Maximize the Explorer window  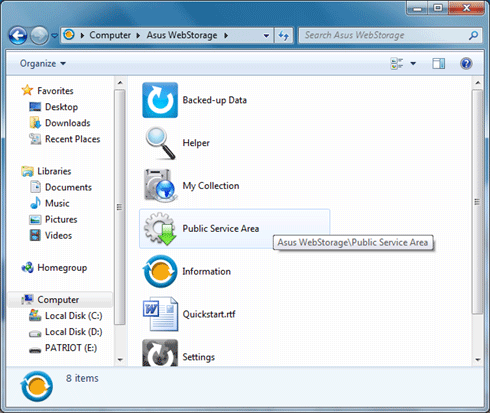(438, 8)
